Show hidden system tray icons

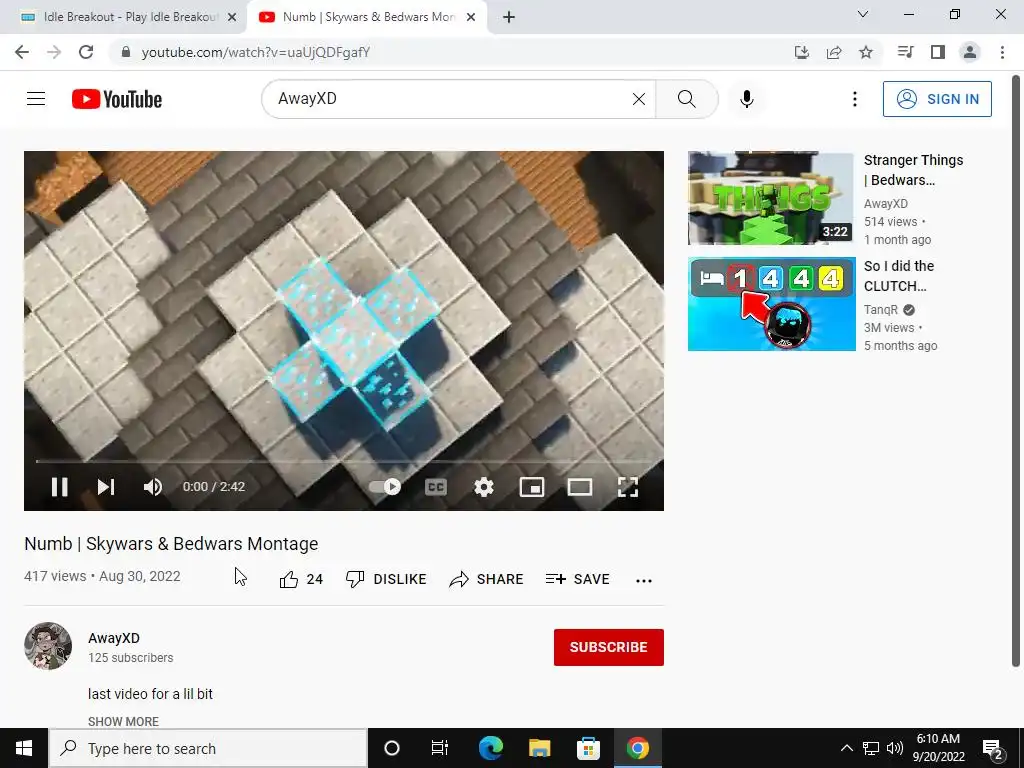846,748
